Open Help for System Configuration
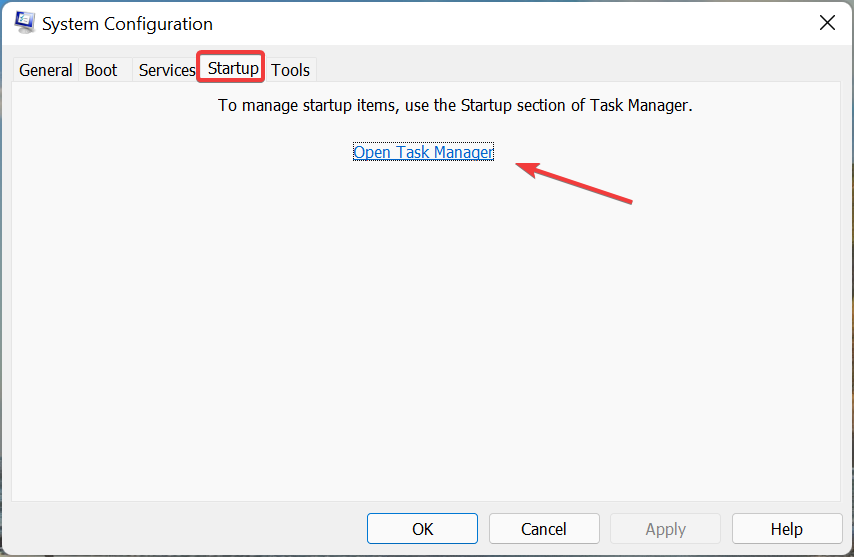Viewport: 854px width, 557px height. [x=786, y=529]
